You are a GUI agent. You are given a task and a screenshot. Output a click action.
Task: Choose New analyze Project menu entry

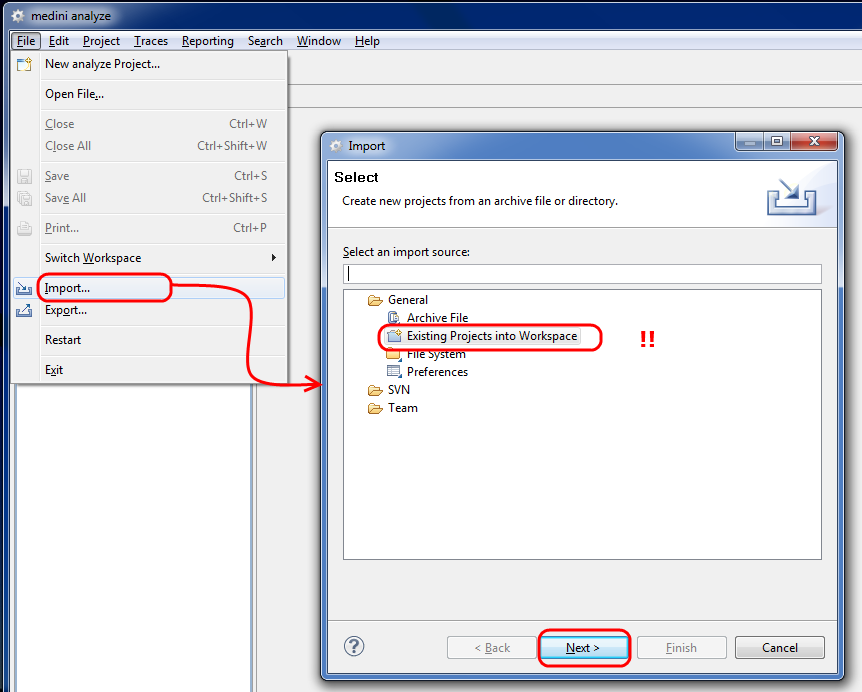148,64
